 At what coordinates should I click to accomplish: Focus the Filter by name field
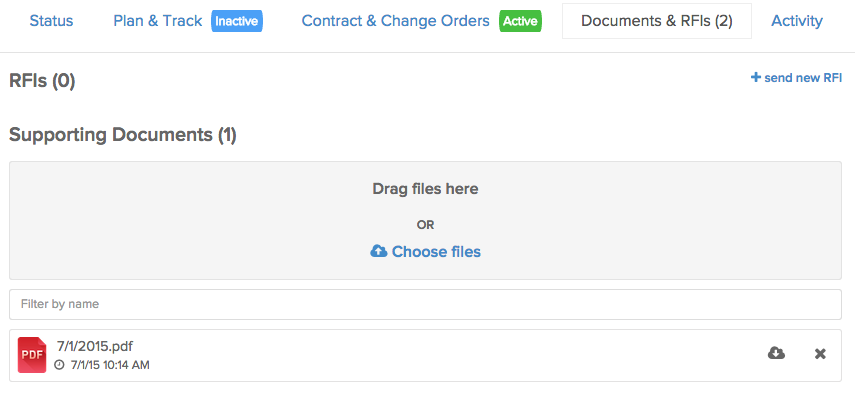[x=425, y=304]
